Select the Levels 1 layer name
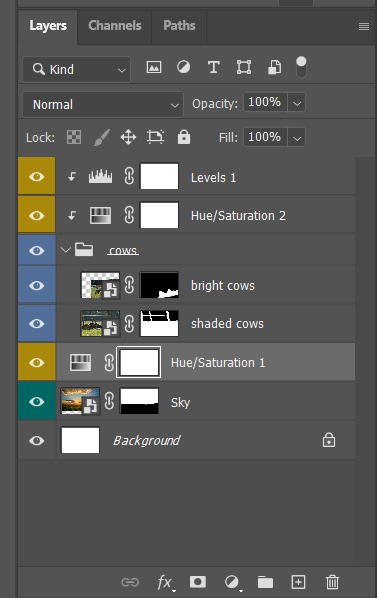This screenshot has width=377, height=598. pos(213,177)
